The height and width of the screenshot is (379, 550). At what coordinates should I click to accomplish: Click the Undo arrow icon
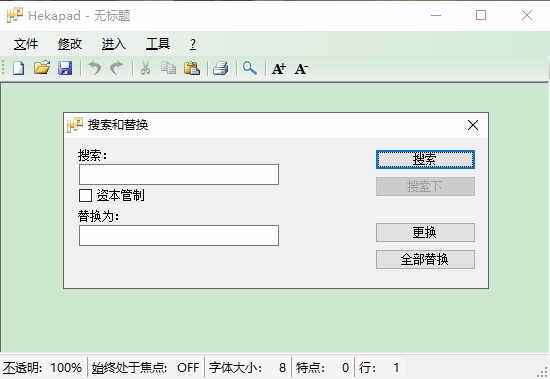click(x=94, y=68)
